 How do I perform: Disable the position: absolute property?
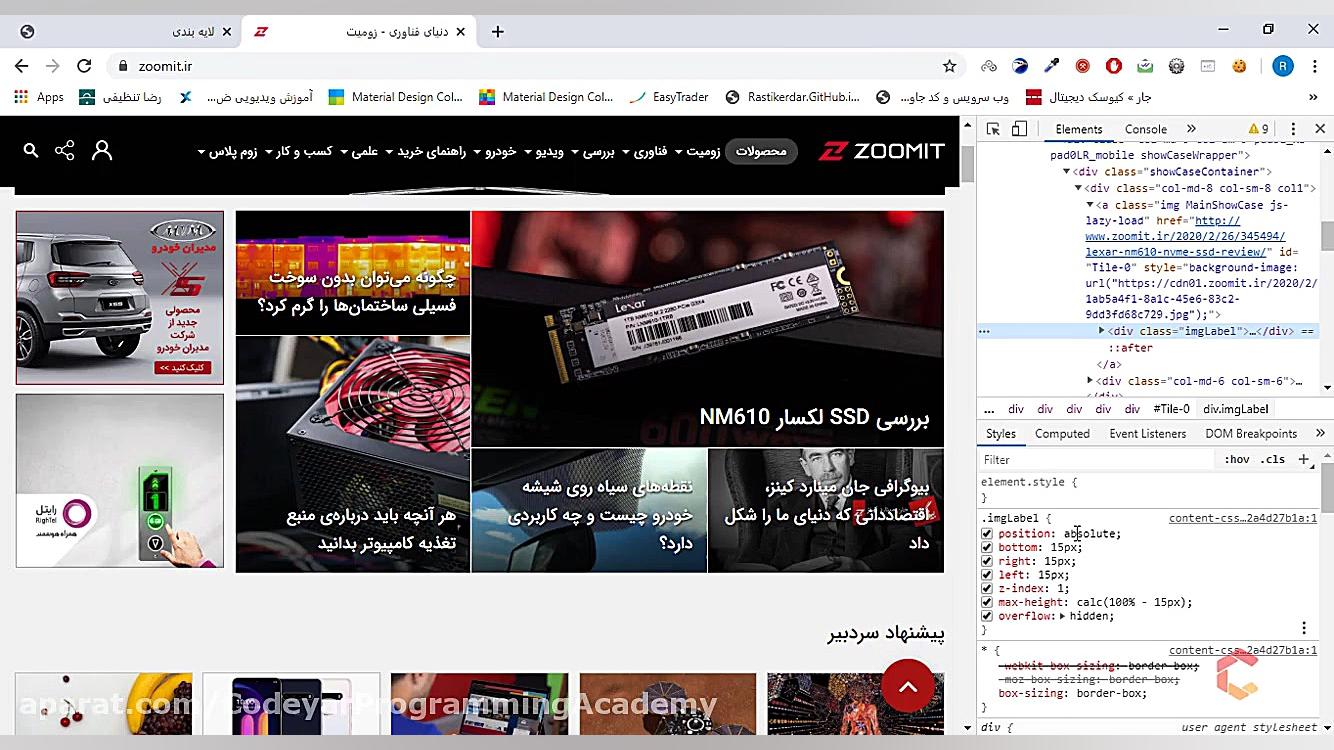986,533
